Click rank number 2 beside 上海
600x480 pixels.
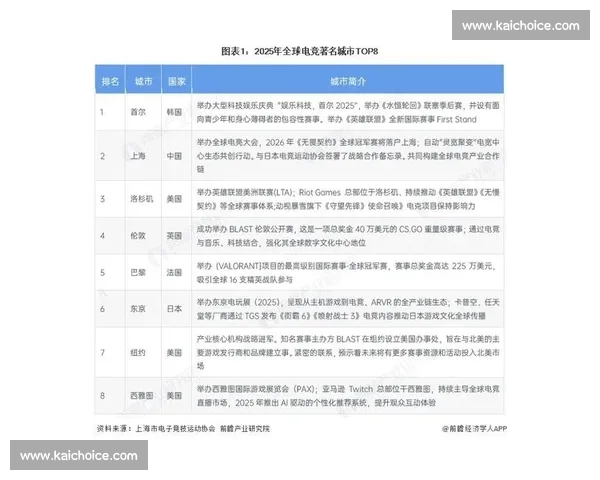[x=102, y=156]
